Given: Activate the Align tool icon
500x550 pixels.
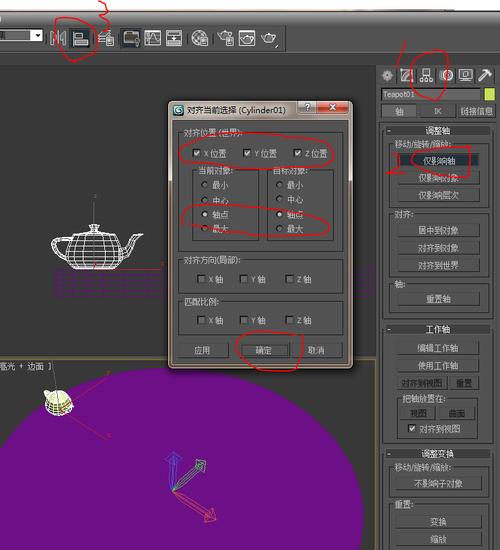Looking at the screenshot, I should coord(80,38).
